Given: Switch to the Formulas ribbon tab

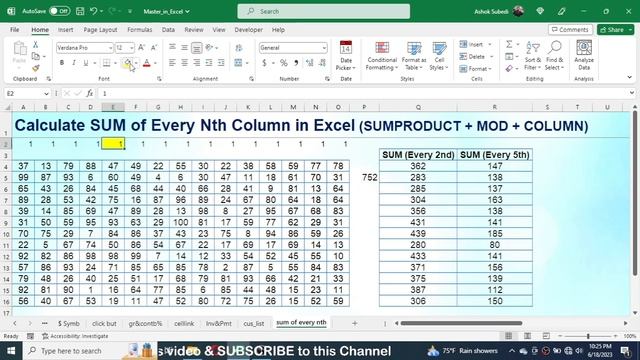Looking at the screenshot, I should pyautogui.click(x=140, y=30).
